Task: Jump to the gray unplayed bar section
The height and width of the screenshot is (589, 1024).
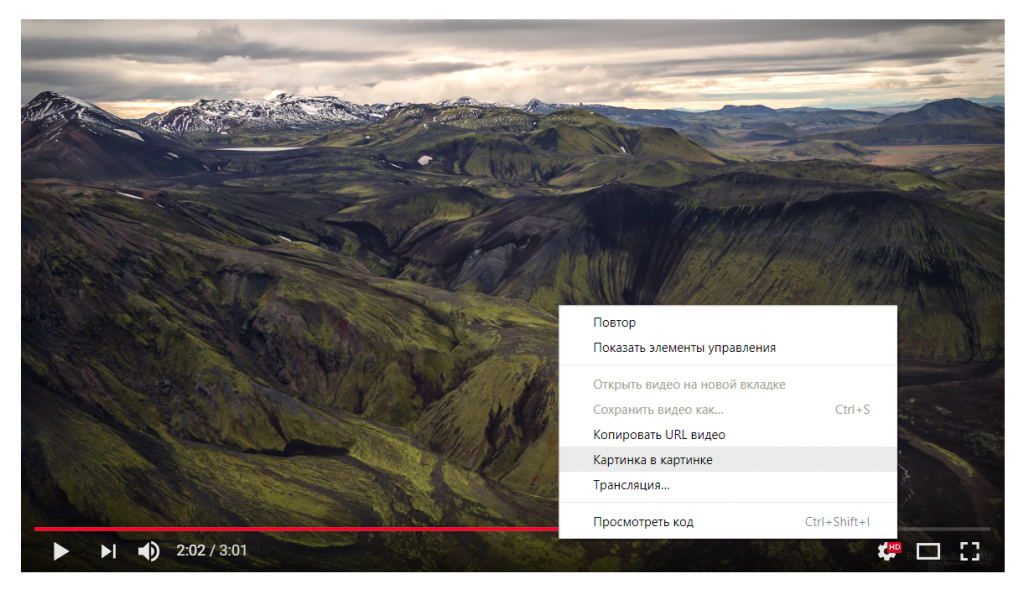Action: point(944,528)
